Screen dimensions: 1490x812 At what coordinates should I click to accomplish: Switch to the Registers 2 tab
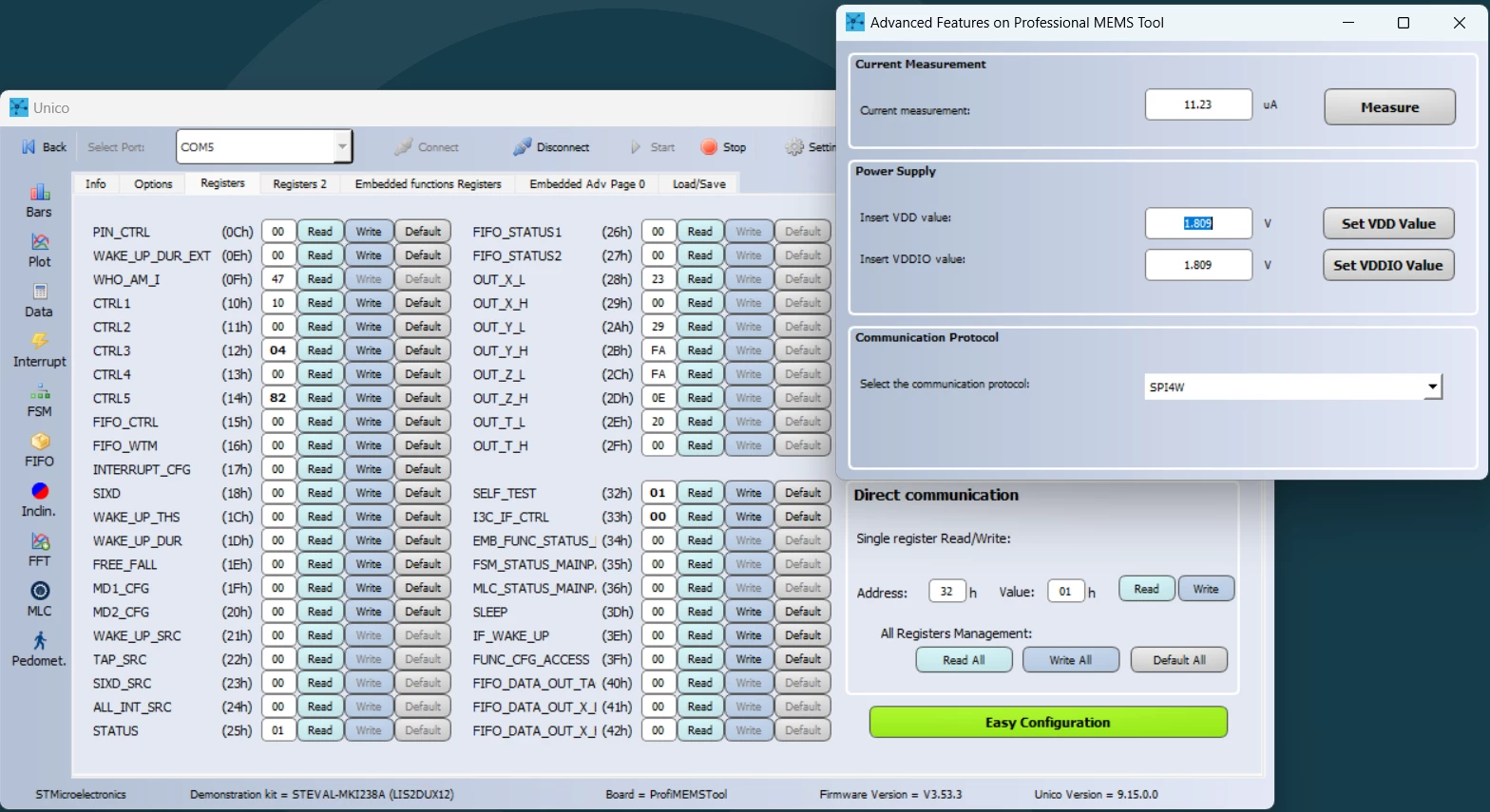click(x=299, y=184)
